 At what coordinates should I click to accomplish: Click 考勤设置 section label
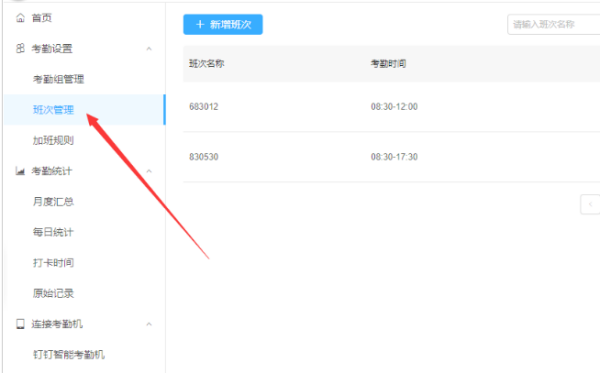coord(52,49)
